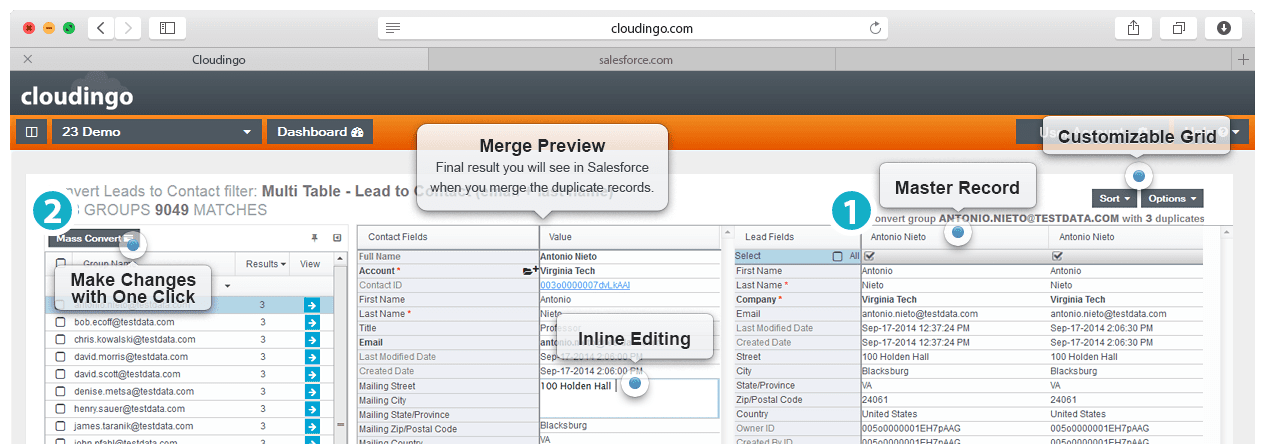Open the Dashboard button
This screenshot has width=1269, height=444.
tap(319, 132)
